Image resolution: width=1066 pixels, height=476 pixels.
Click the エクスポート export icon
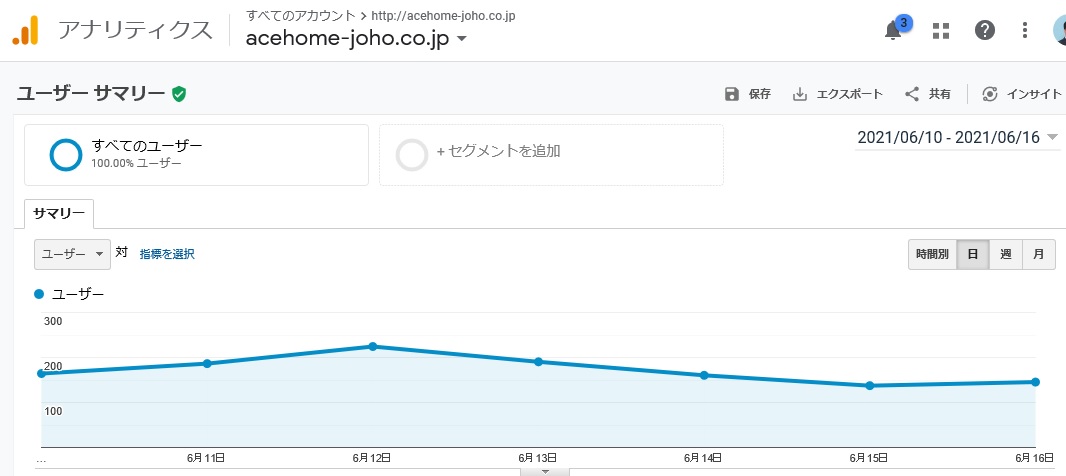coord(800,95)
